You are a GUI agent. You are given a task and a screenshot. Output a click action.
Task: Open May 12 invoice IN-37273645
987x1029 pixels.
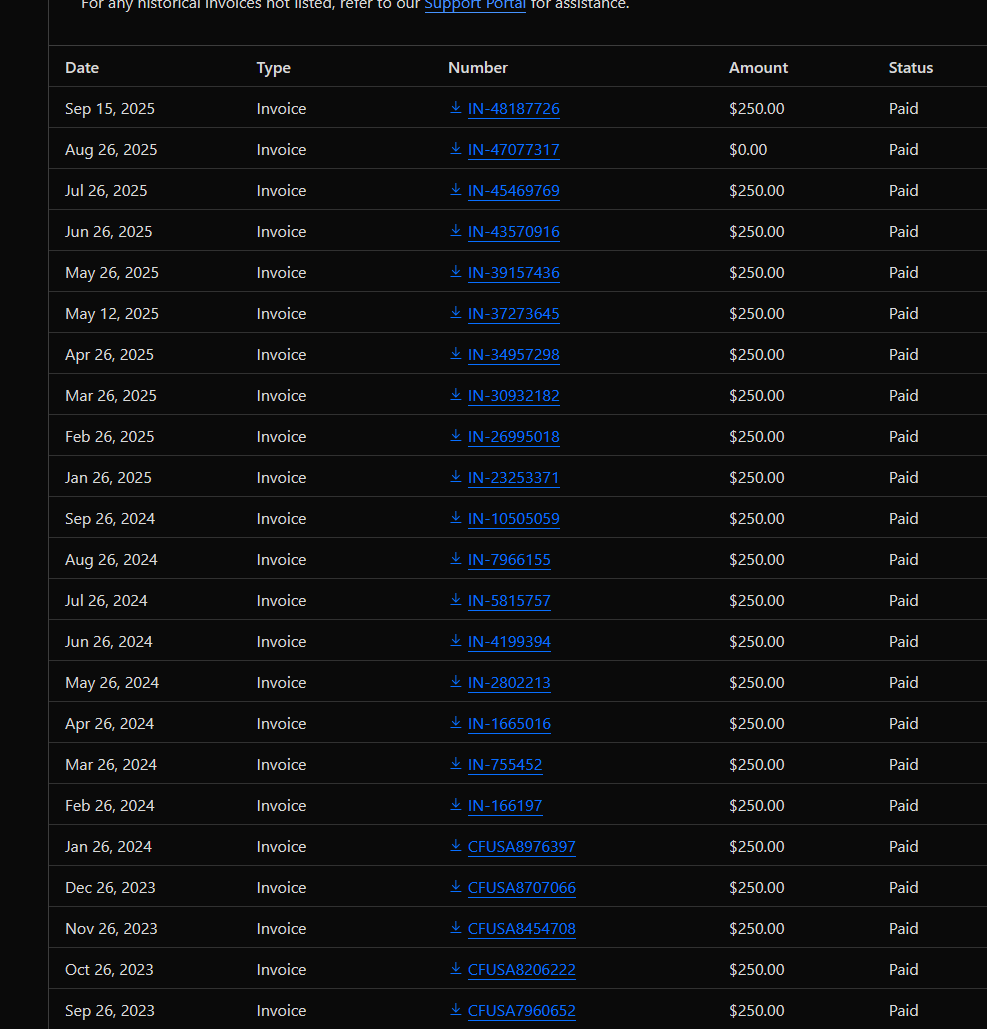[514, 314]
